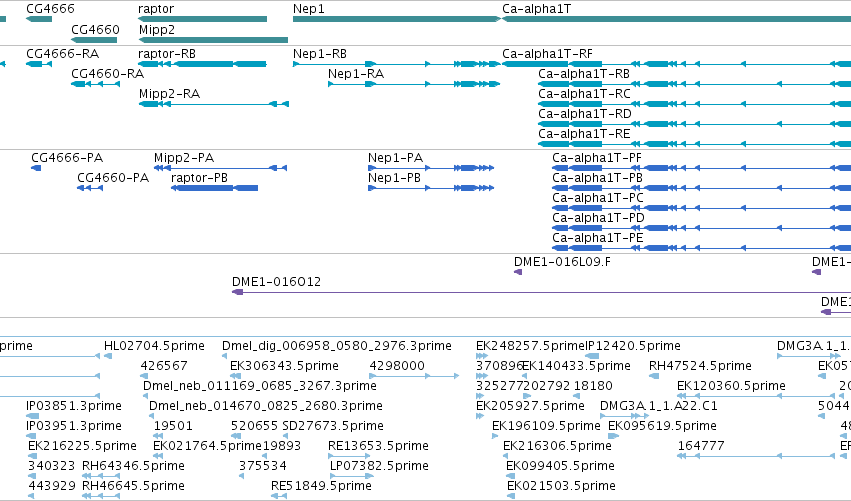Click Dmel_dig_006958_0580_2976.3prime feature
Viewport: 851px width, 501px height.
[x=224, y=356]
